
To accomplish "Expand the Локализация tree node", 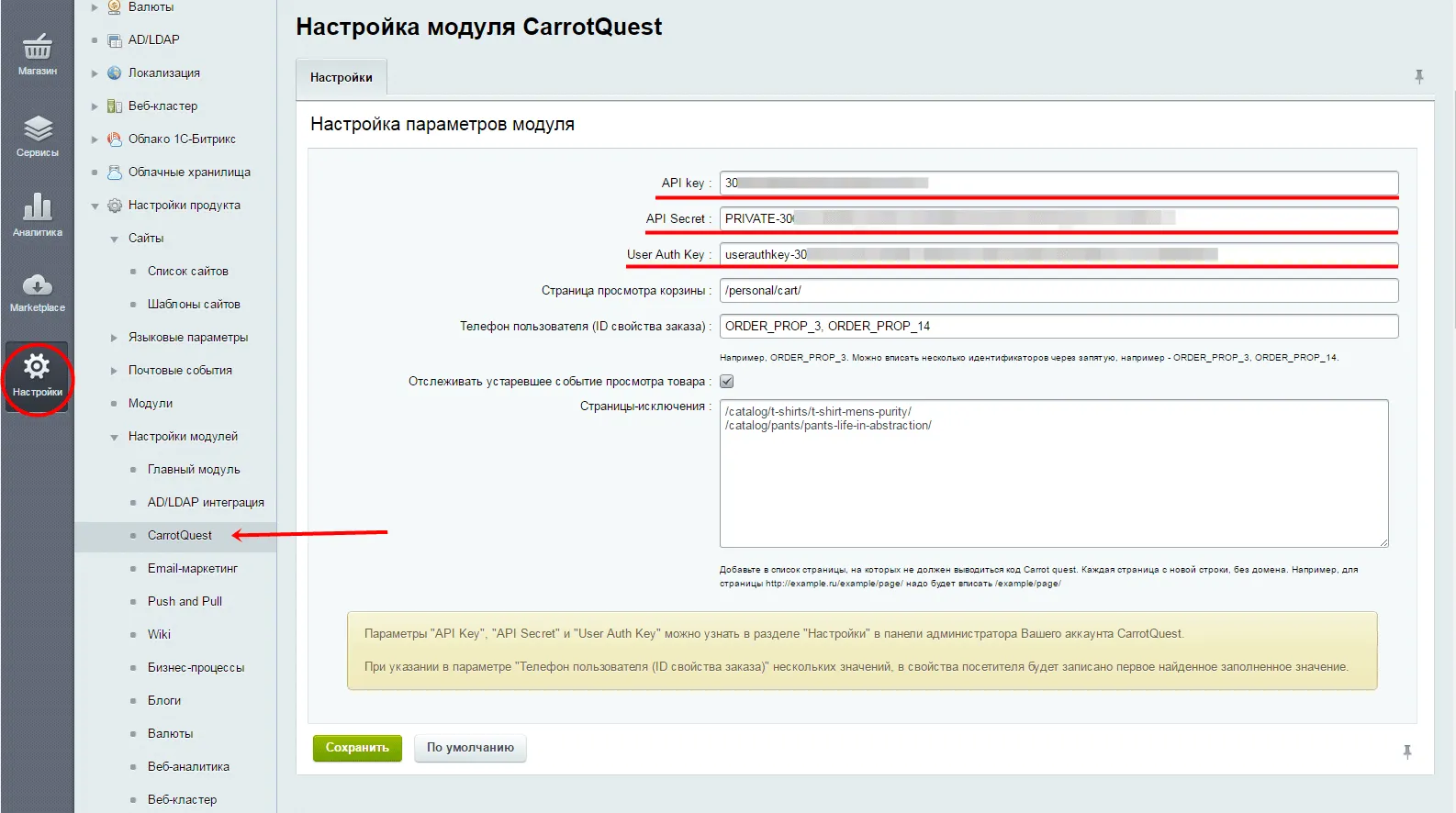I will 95,73.
